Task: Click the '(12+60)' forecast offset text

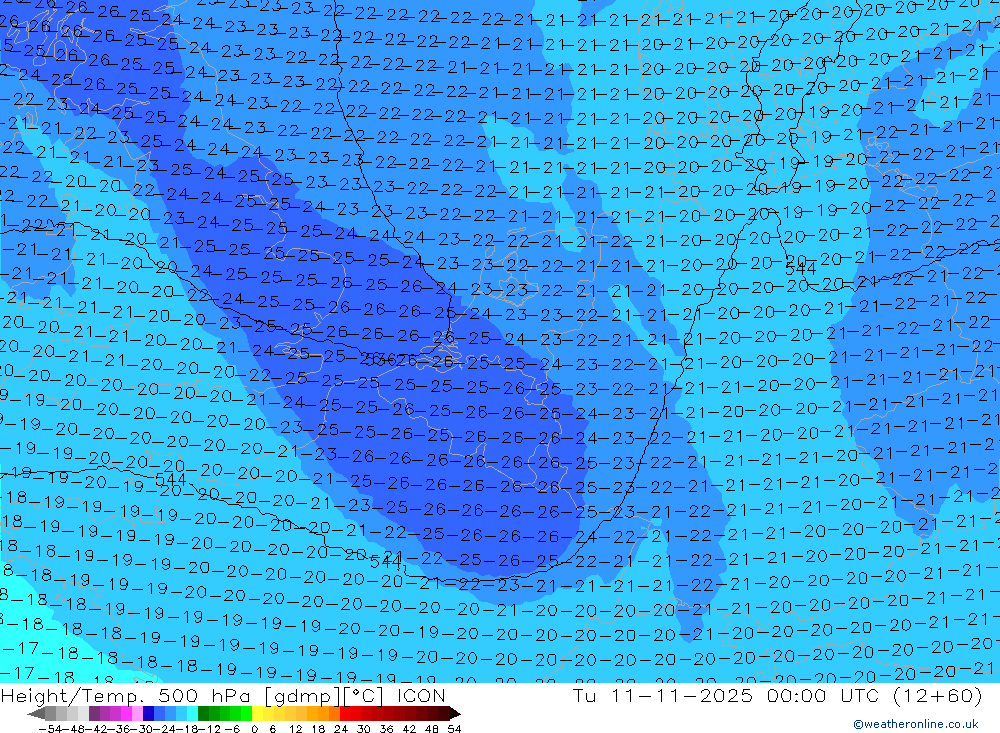Action: [x=936, y=695]
